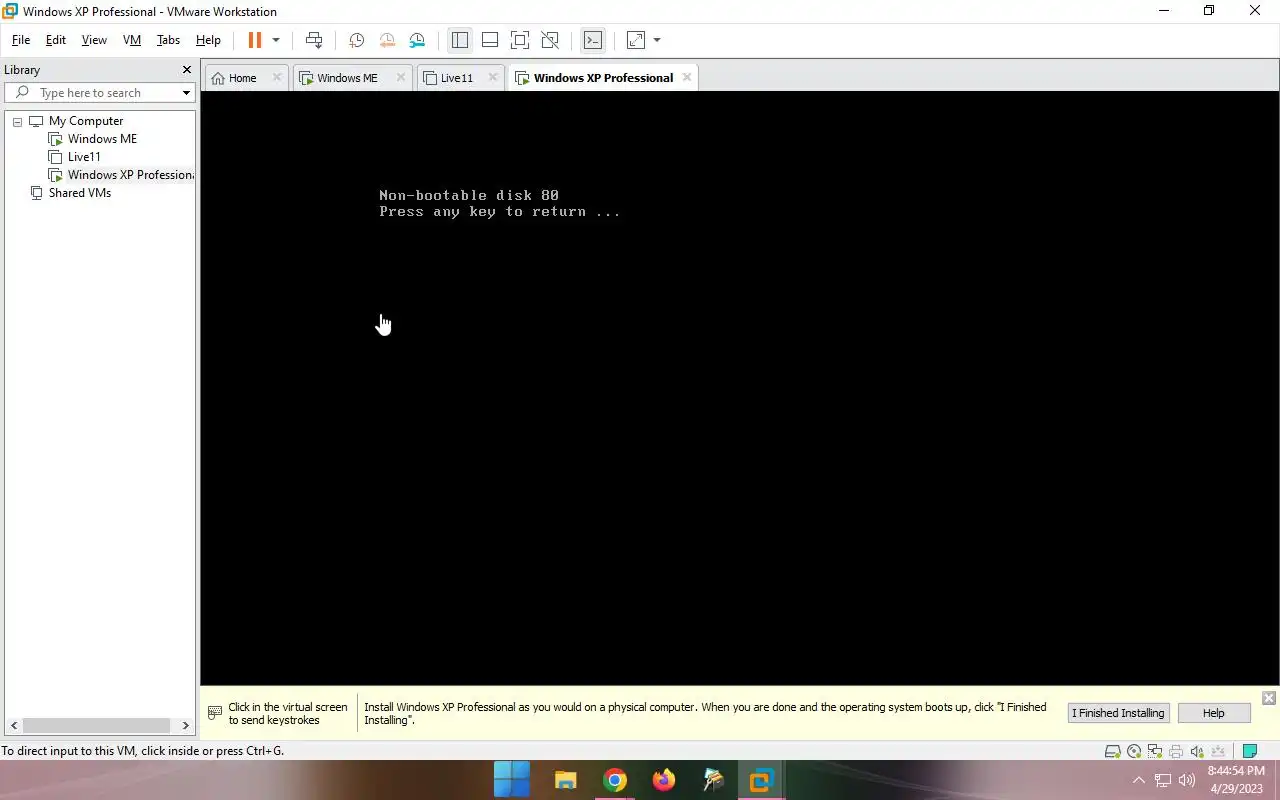Click the library horizontal scrollbar thumb
1280x800 pixels.
coord(95,726)
